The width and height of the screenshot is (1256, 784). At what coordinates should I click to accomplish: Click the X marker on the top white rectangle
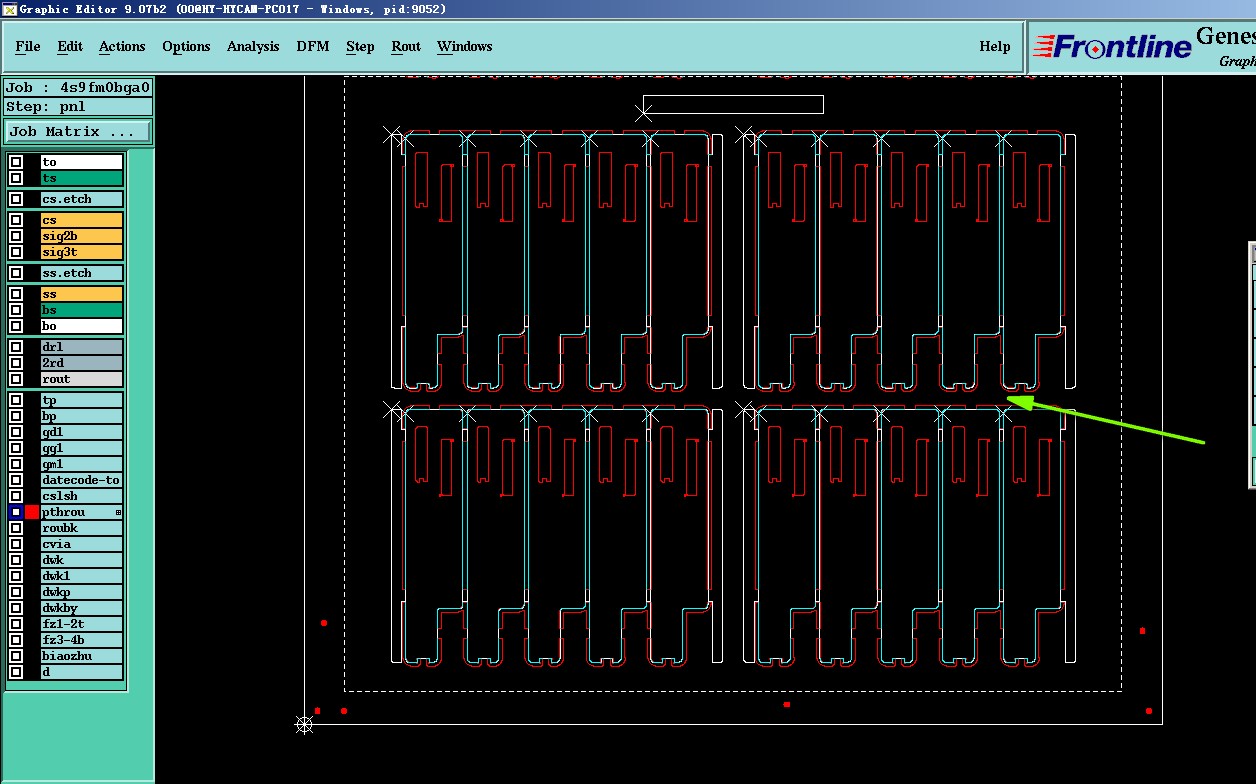pos(643,114)
